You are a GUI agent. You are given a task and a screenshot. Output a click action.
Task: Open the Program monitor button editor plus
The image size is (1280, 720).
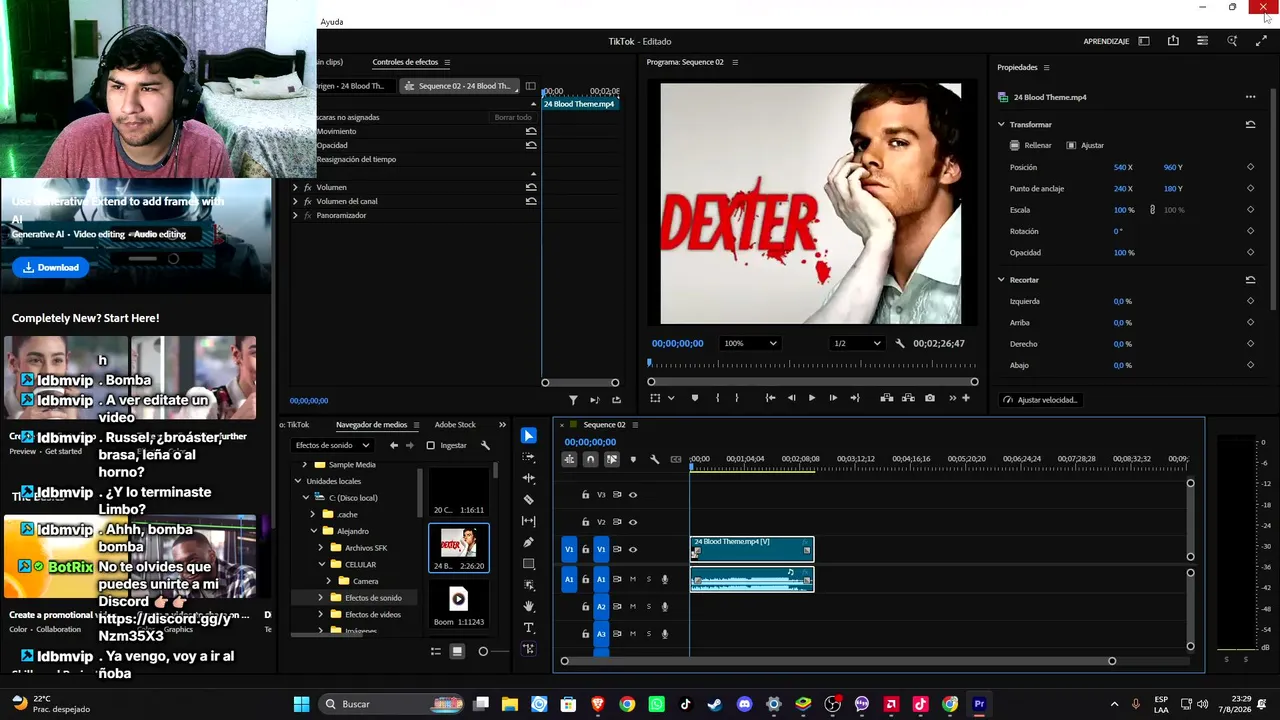[x=965, y=398]
